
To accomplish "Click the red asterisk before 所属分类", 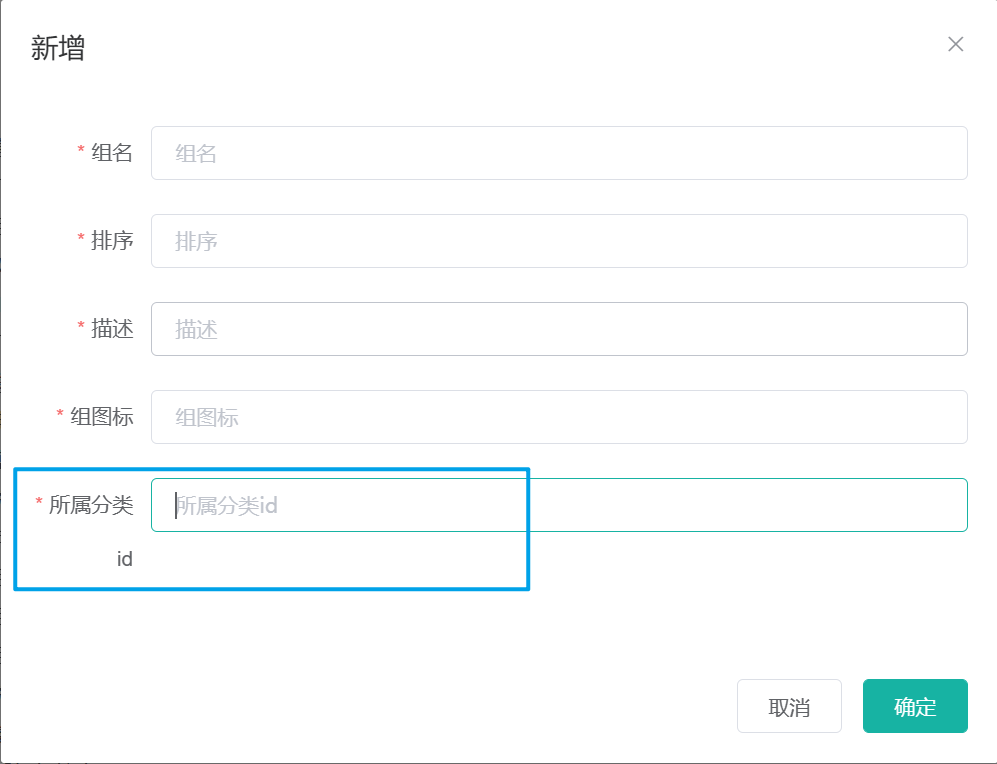I will [39, 503].
